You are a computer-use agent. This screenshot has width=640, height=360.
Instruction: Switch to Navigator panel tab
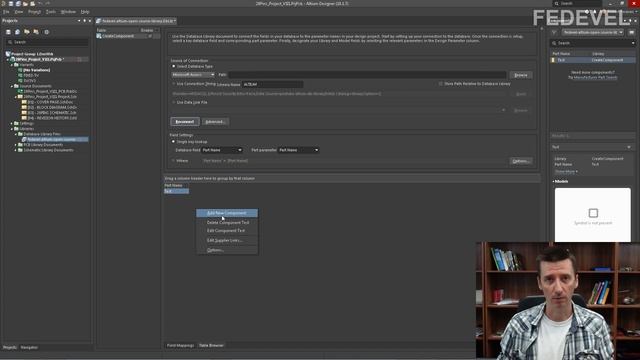pyautogui.click(x=29, y=347)
